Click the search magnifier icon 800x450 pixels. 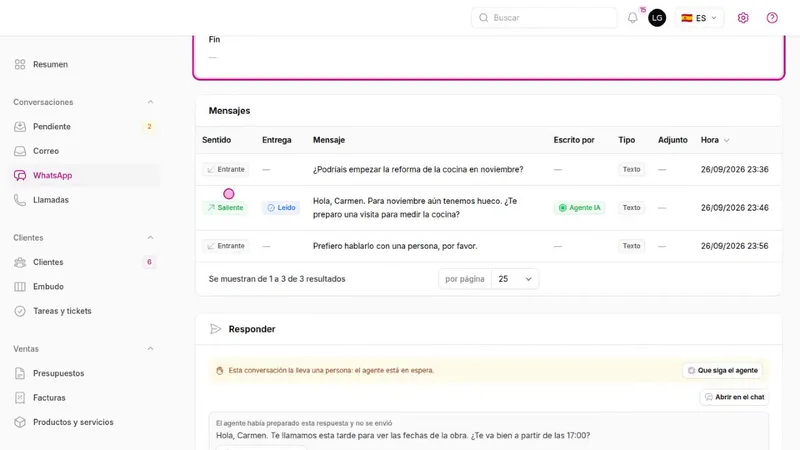[483, 18]
